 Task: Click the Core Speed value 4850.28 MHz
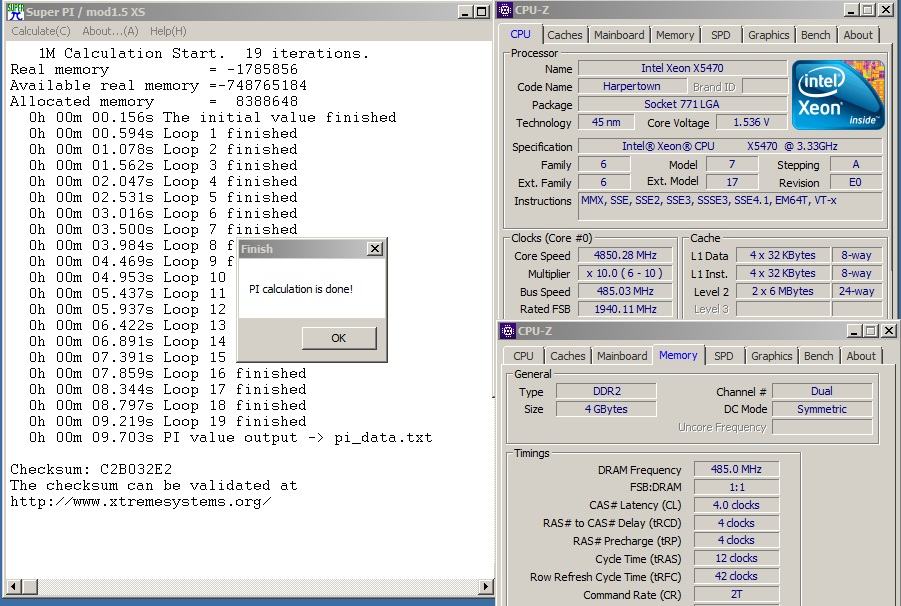point(625,255)
